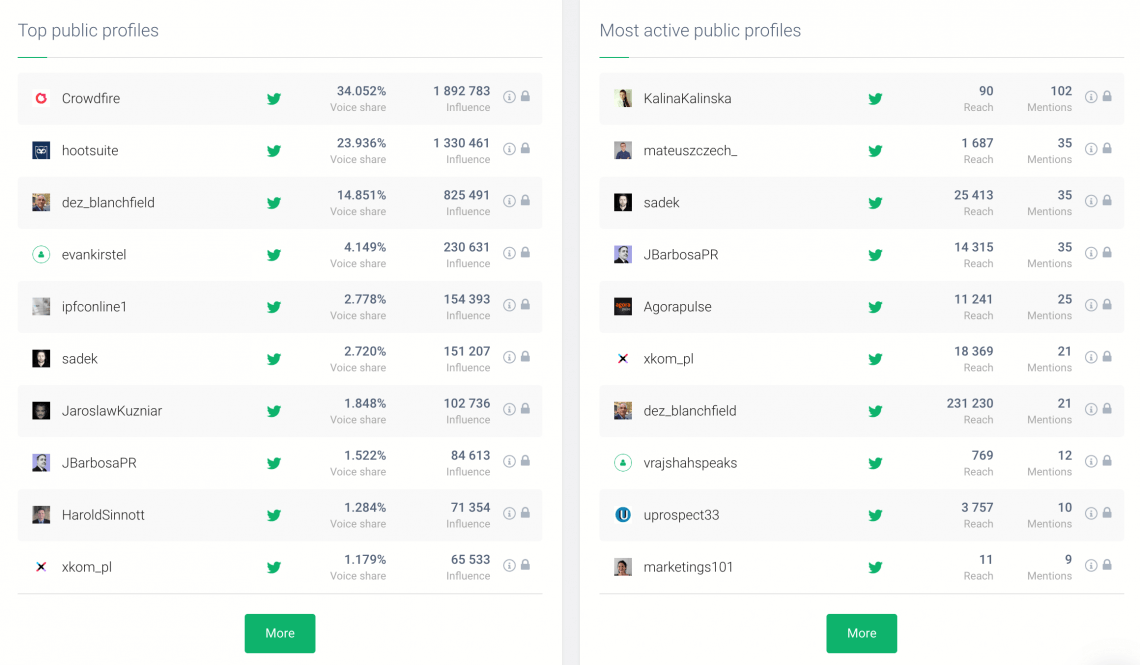Viewport: 1140px width, 665px height.
Task: Click Twitter icon in the uprospect33 row
Action: tap(875, 515)
